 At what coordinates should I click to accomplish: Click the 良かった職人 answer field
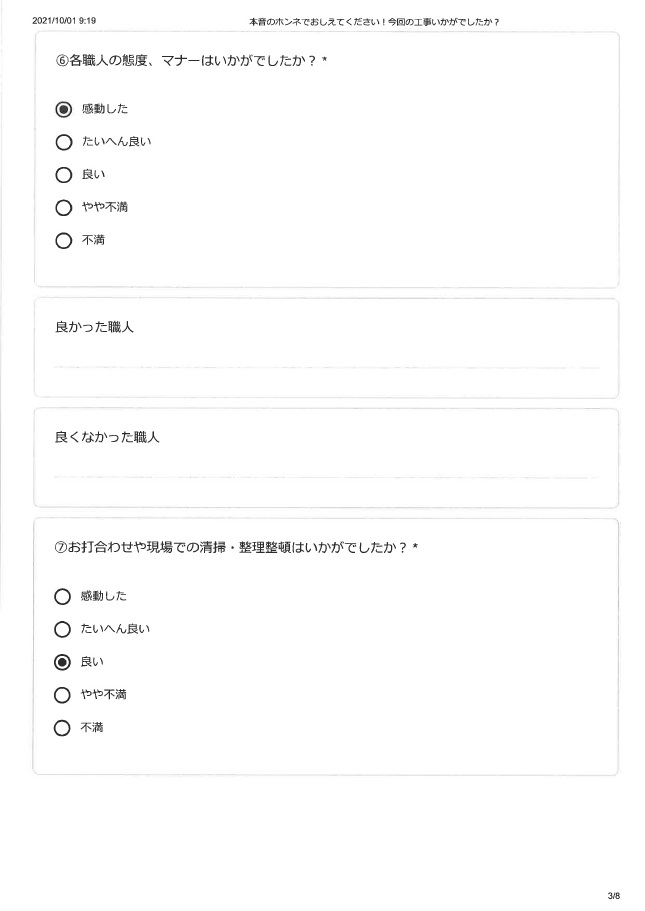tap(327, 360)
